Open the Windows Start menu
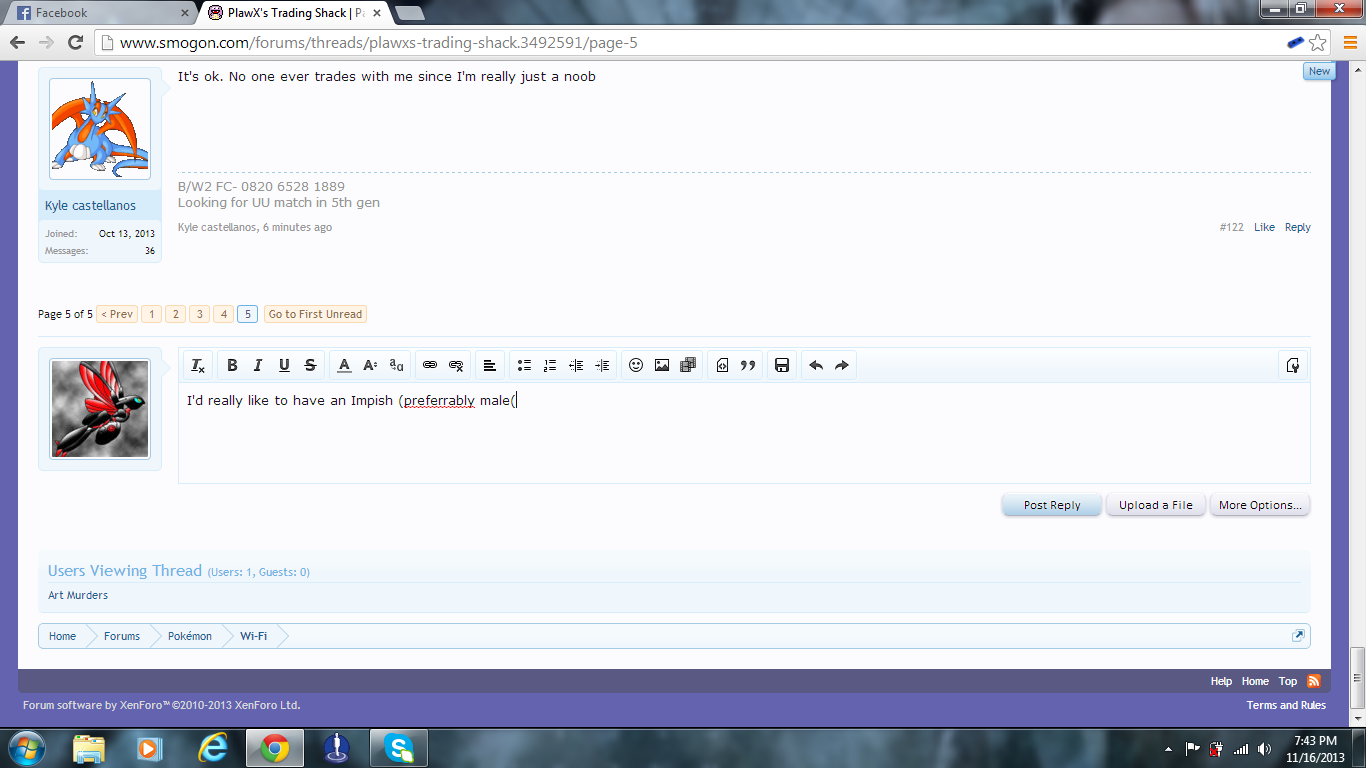This screenshot has height=768, width=1366. [25, 748]
